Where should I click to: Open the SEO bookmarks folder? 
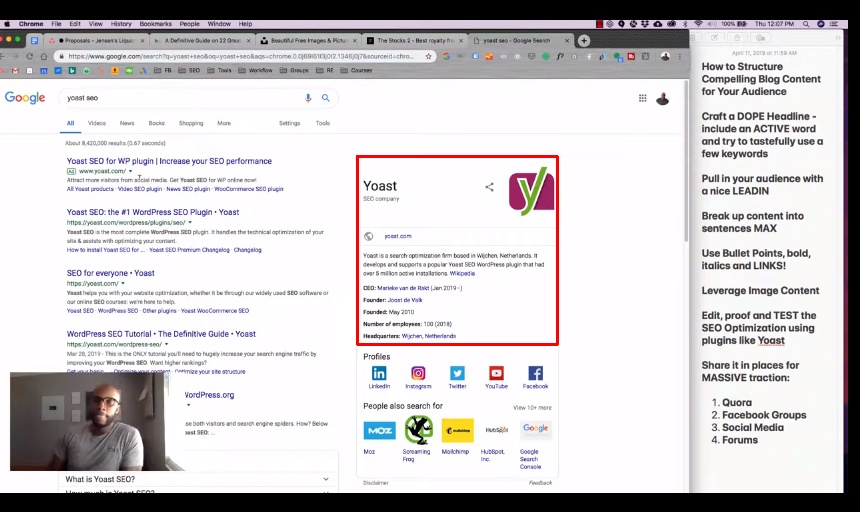[x=189, y=70]
